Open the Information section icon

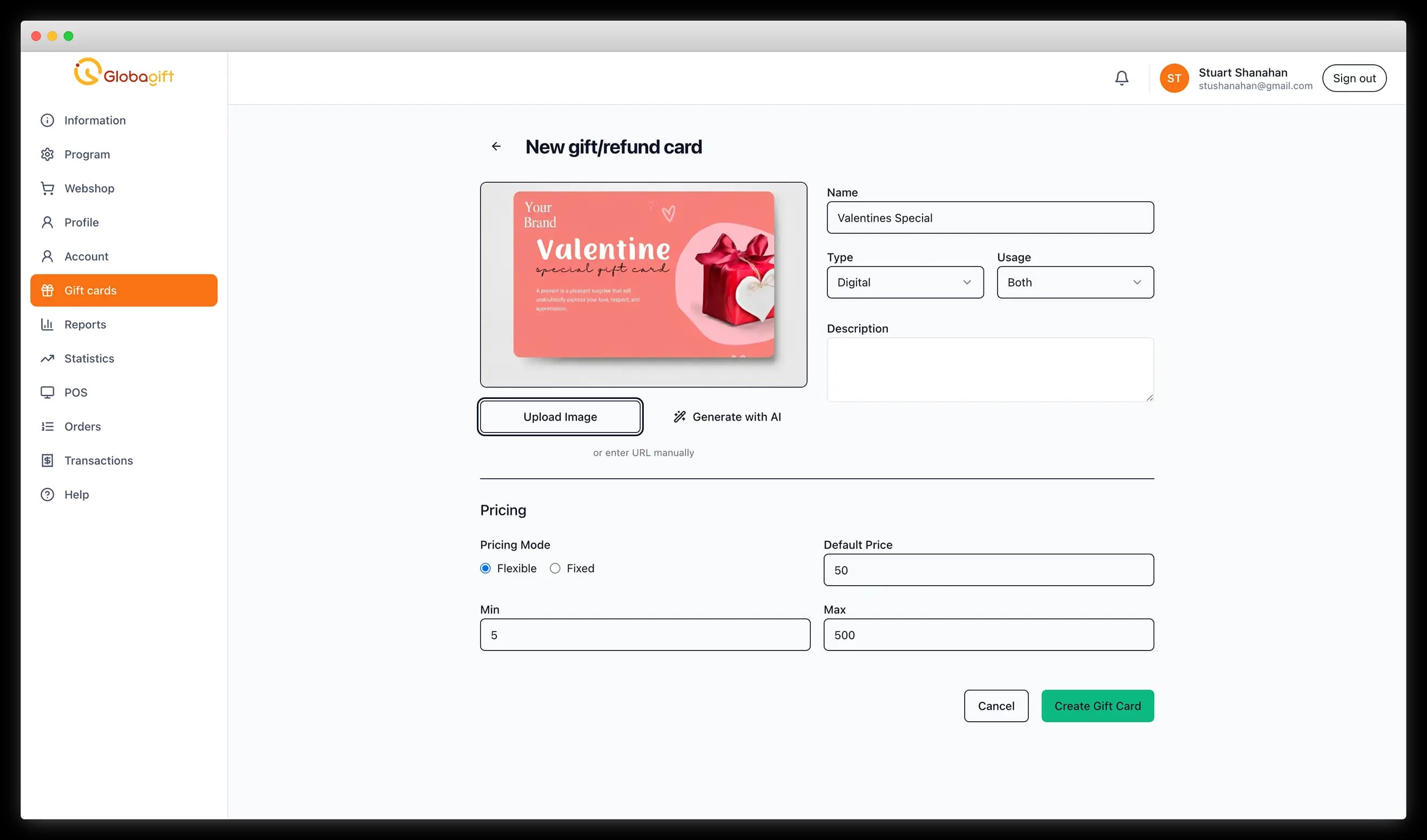click(48, 120)
